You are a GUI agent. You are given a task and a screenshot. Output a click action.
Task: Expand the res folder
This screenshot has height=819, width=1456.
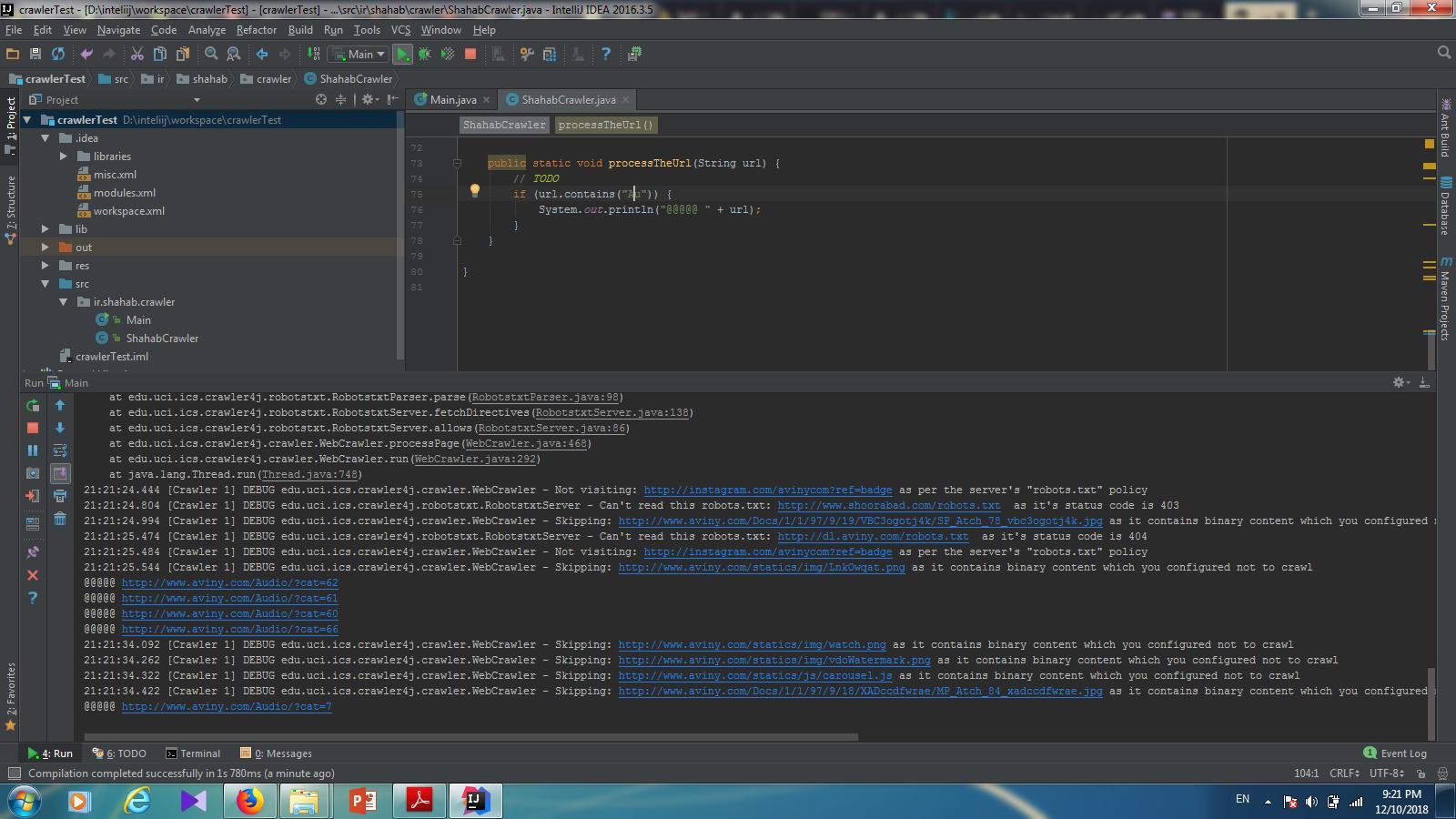click(45, 266)
